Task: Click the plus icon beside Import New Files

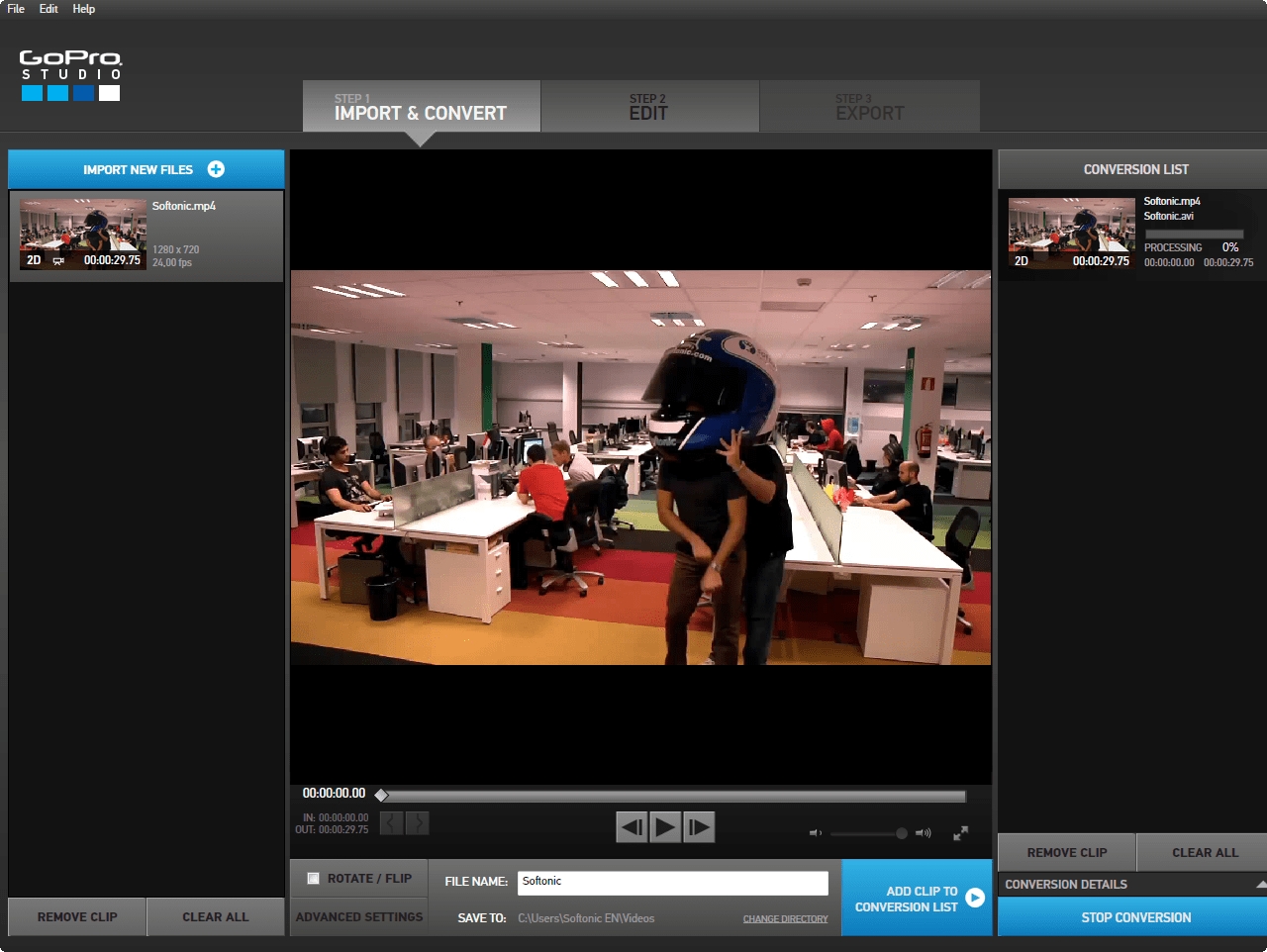Action: [216, 169]
